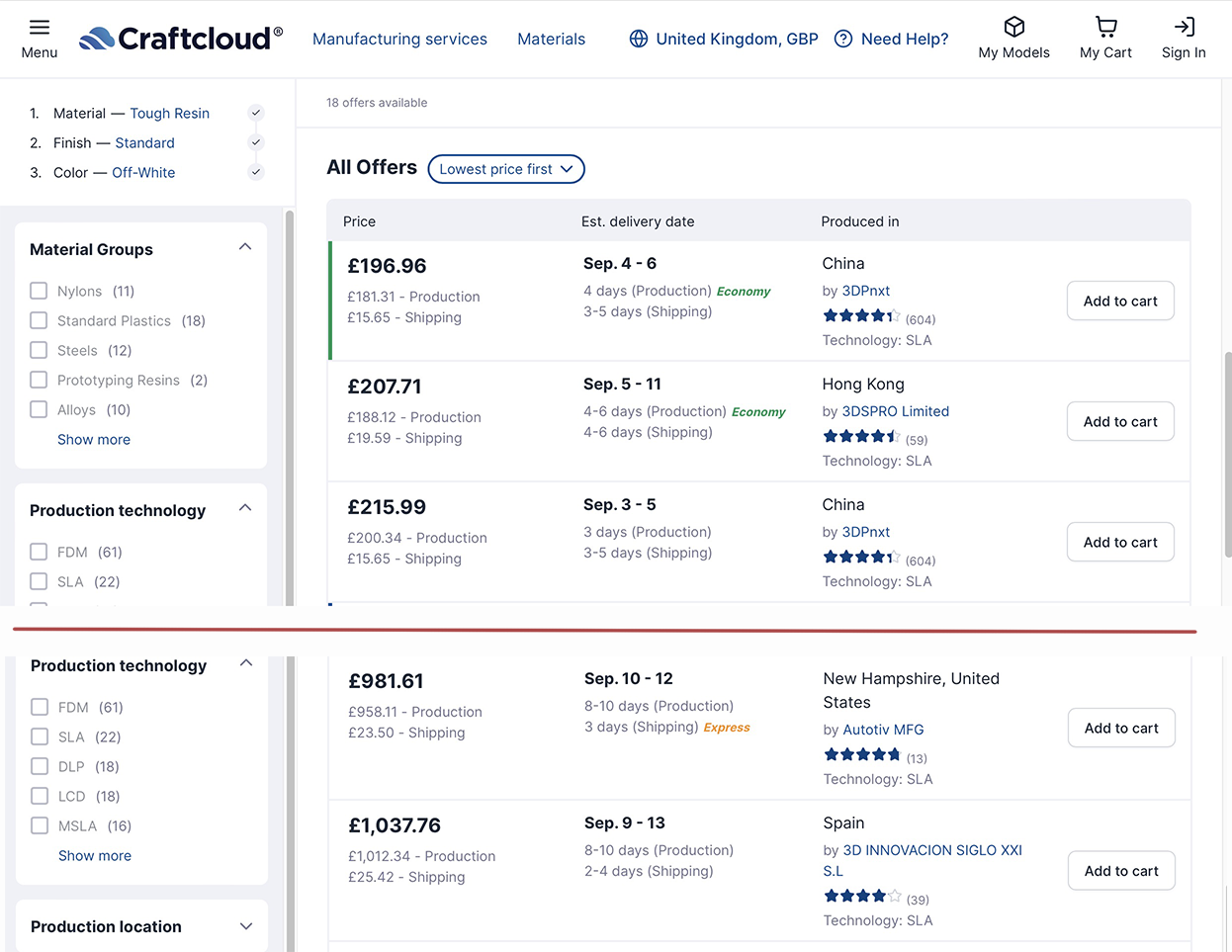Expand the Production location section
The image size is (1232, 952).
click(246, 926)
